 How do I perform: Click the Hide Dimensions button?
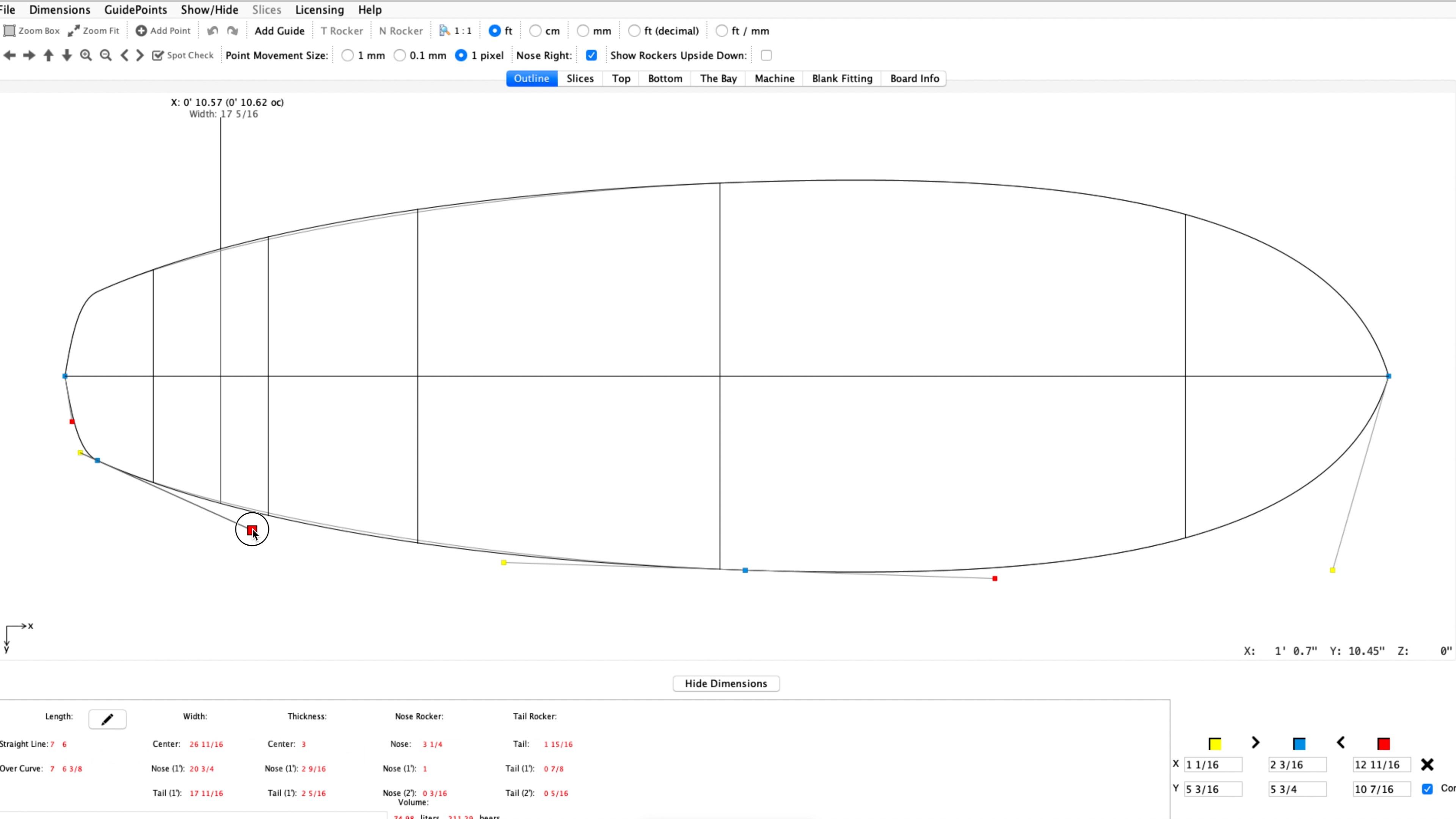726,683
